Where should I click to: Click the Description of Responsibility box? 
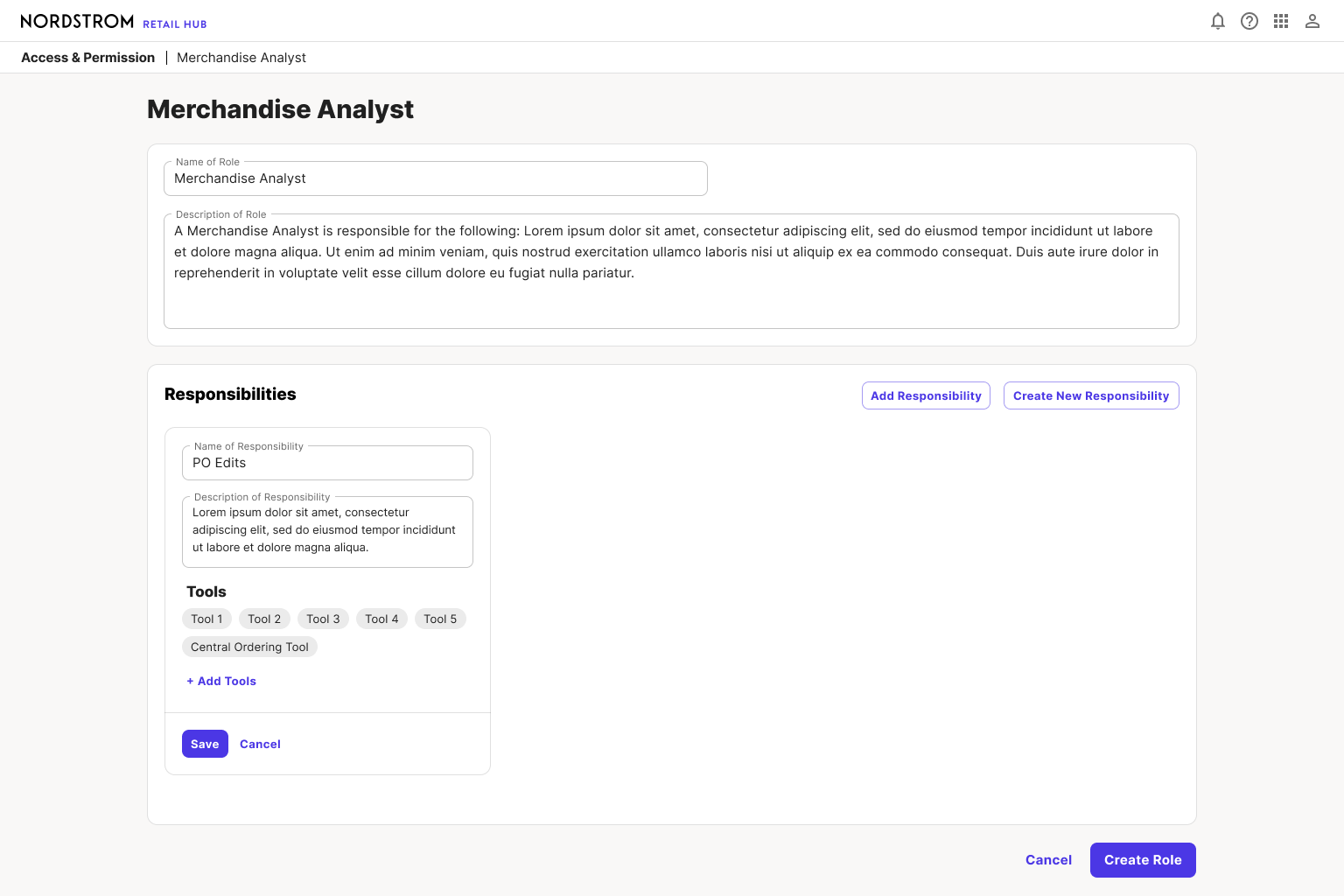coord(327,532)
